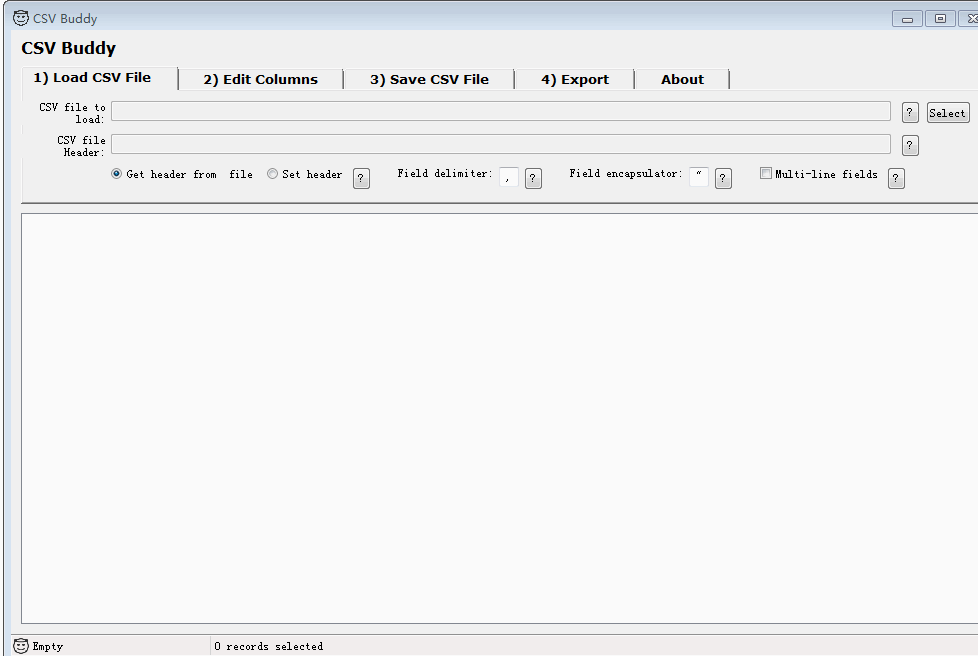This screenshot has height=656, width=978.
Task: Click the Field encapsulator text box
Action: (699, 177)
